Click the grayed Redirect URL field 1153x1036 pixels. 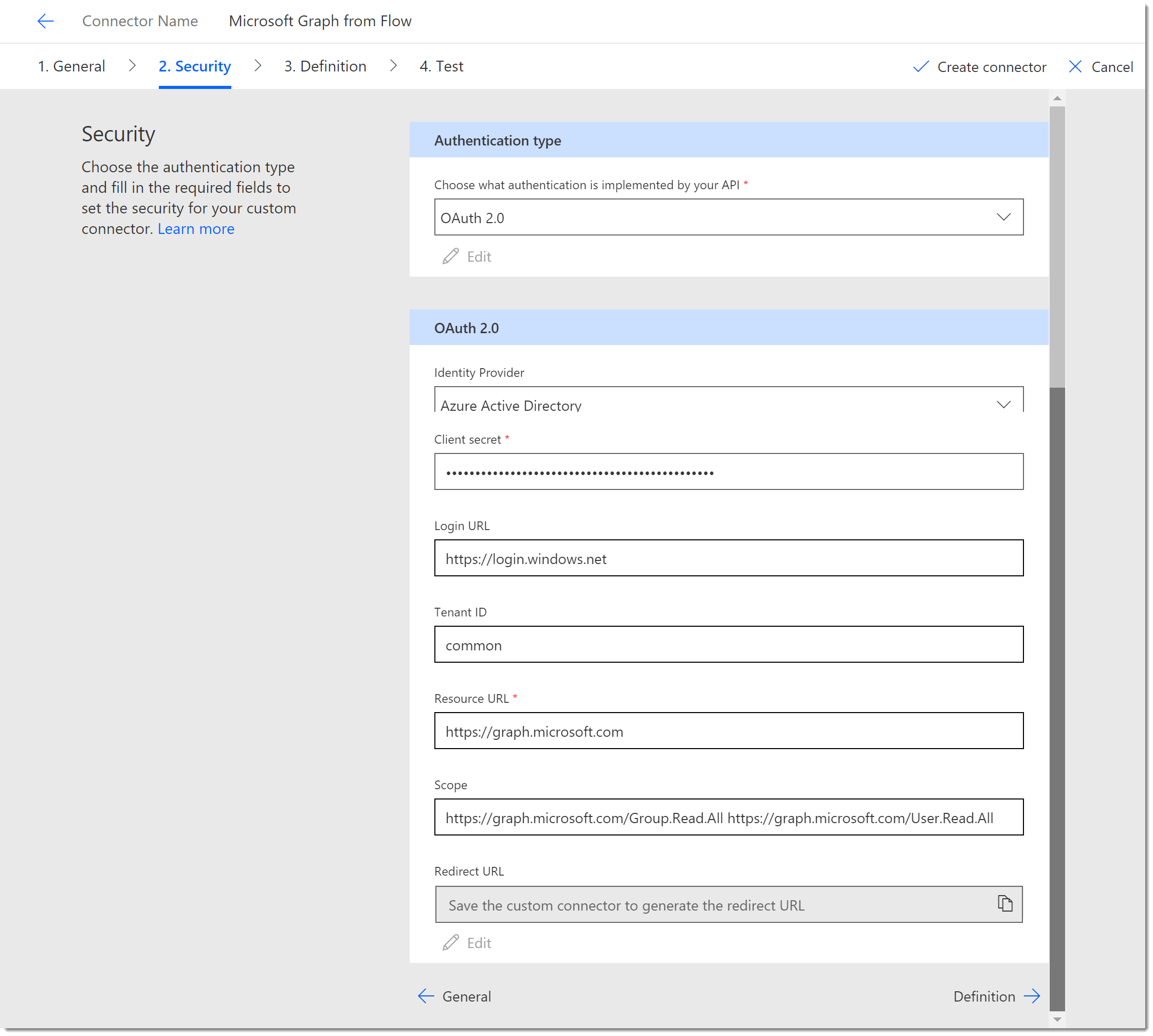pyautogui.click(x=728, y=904)
